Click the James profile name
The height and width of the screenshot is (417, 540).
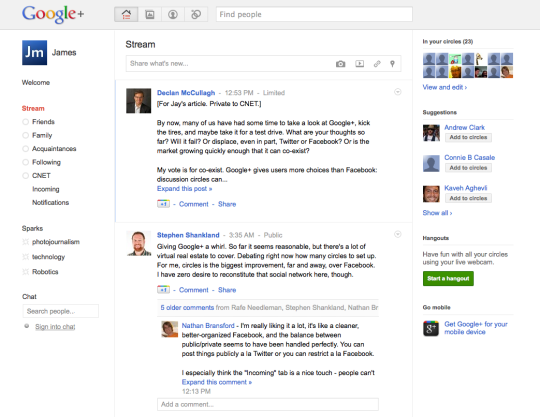point(64,53)
